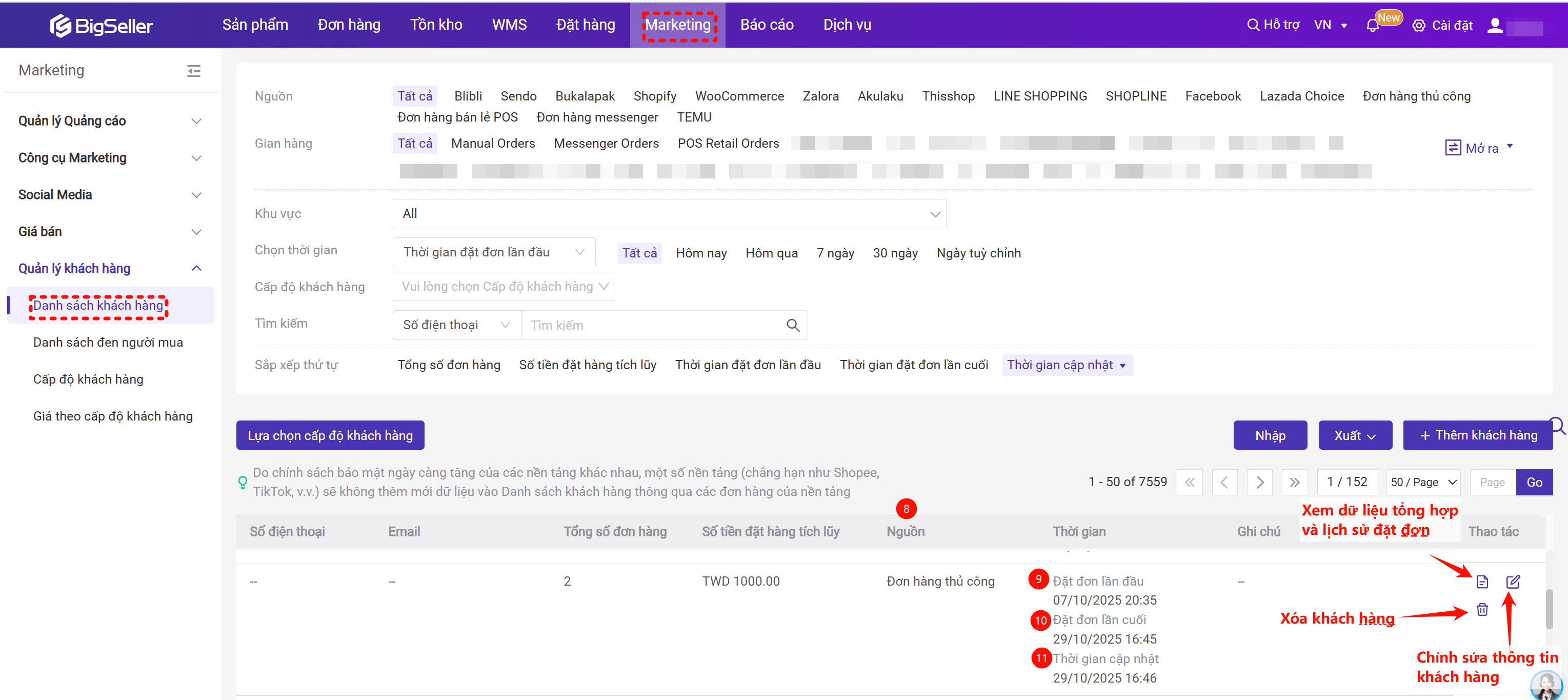Go to last page double arrow
Viewport: 1568px width, 700px height.
coord(1294,482)
